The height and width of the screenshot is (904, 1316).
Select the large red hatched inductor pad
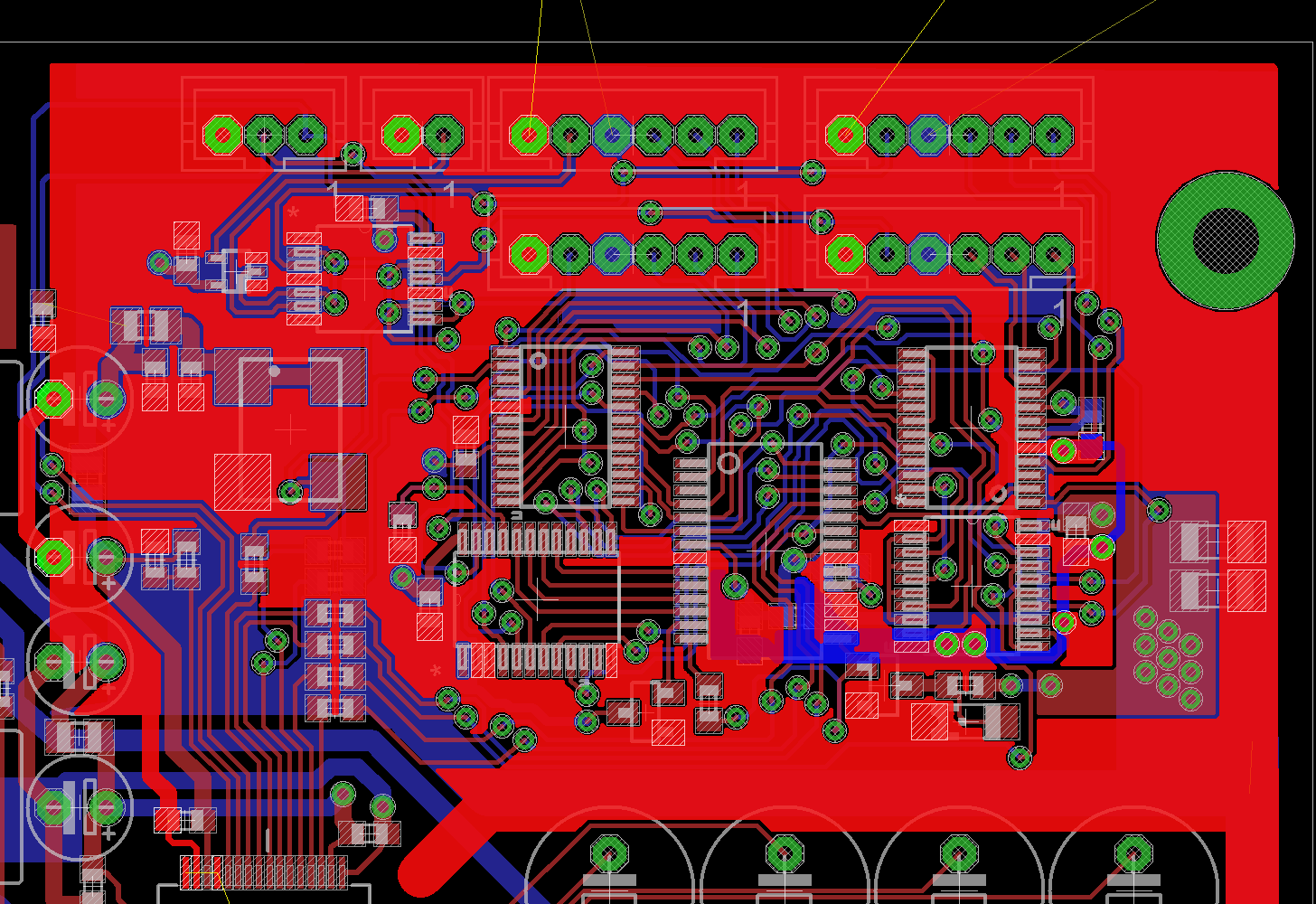point(242,482)
